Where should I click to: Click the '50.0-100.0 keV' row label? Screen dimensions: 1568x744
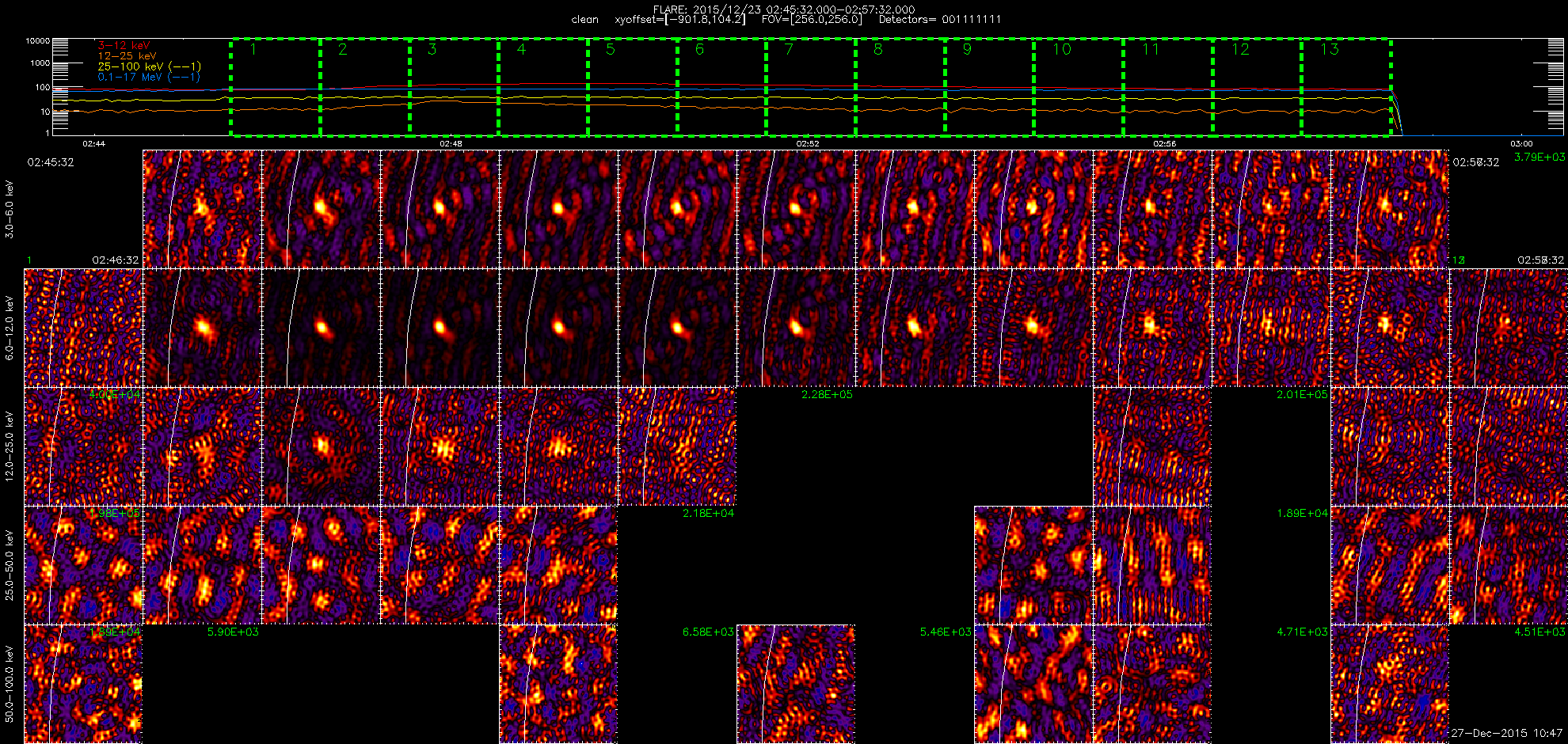coord(10,685)
